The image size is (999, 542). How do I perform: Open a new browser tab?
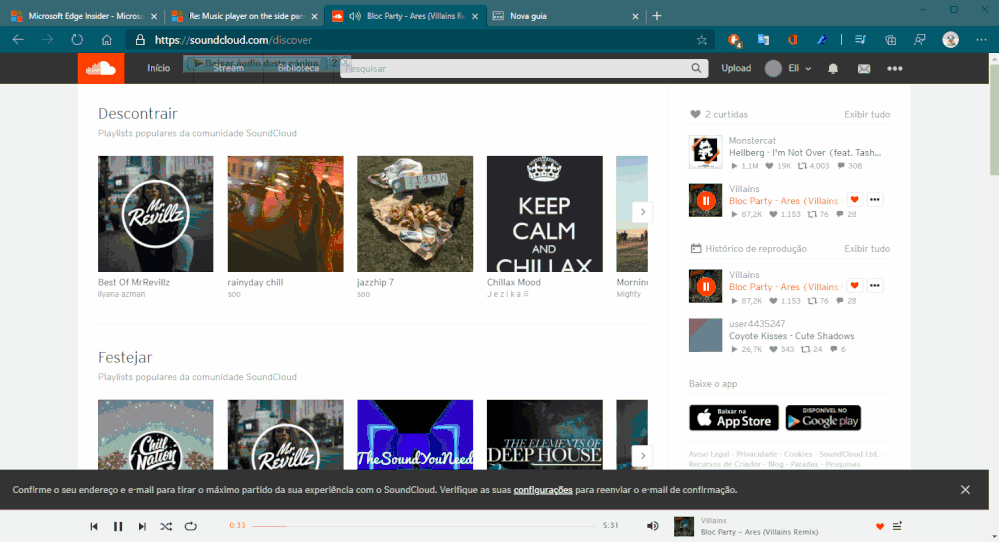(657, 16)
